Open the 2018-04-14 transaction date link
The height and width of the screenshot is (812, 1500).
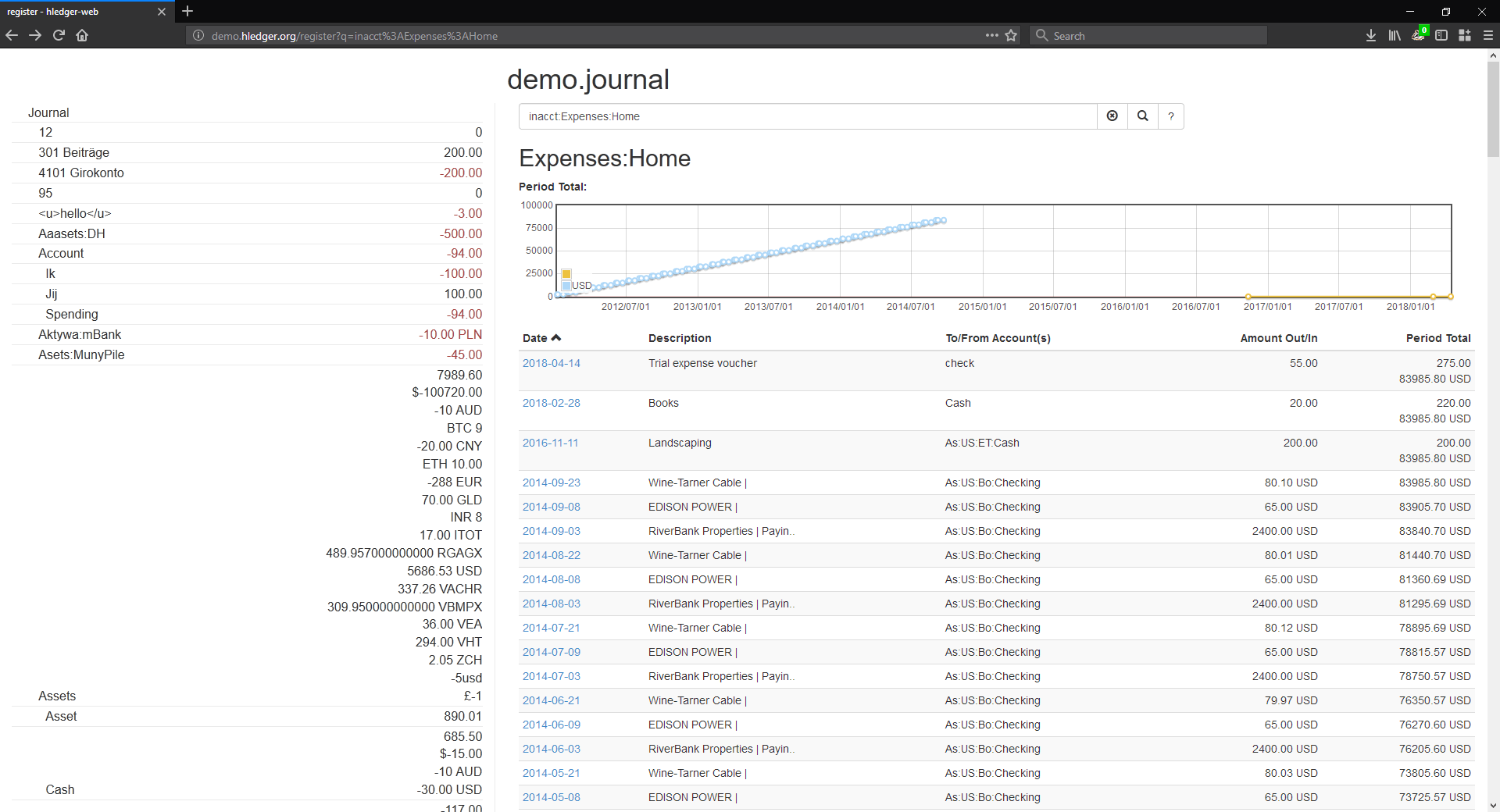click(551, 363)
